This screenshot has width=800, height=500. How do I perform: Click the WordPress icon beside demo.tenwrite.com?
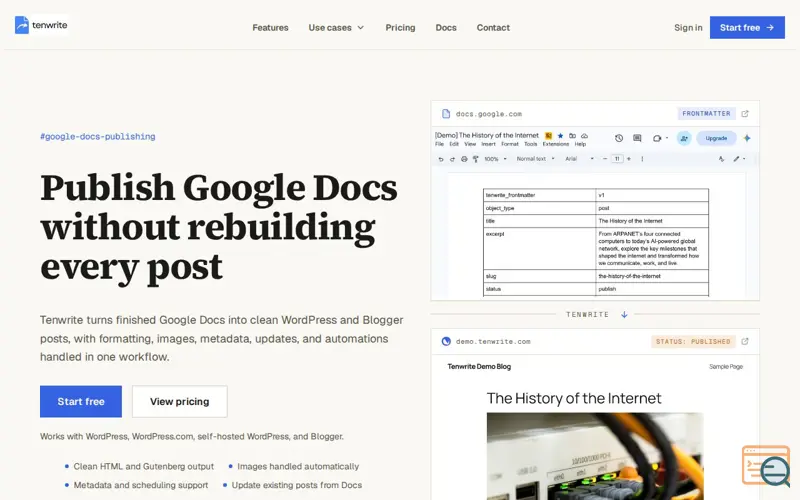446,341
